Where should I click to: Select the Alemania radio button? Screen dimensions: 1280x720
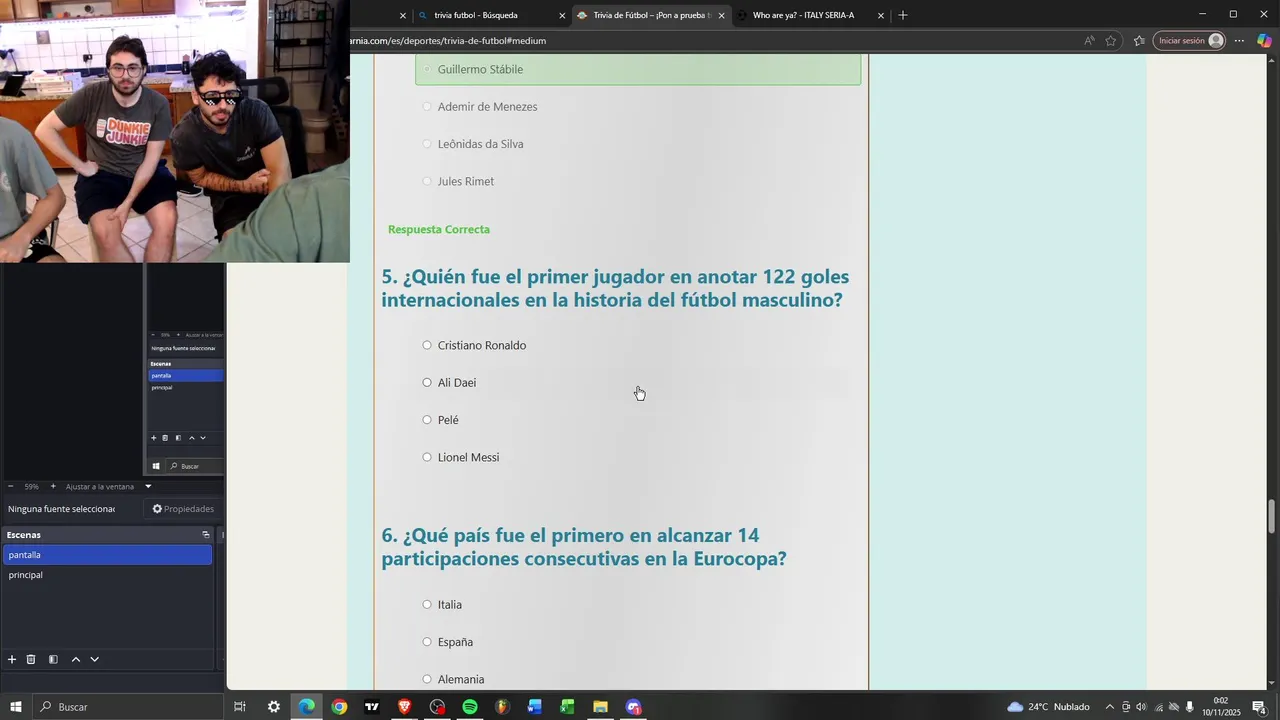point(427,679)
